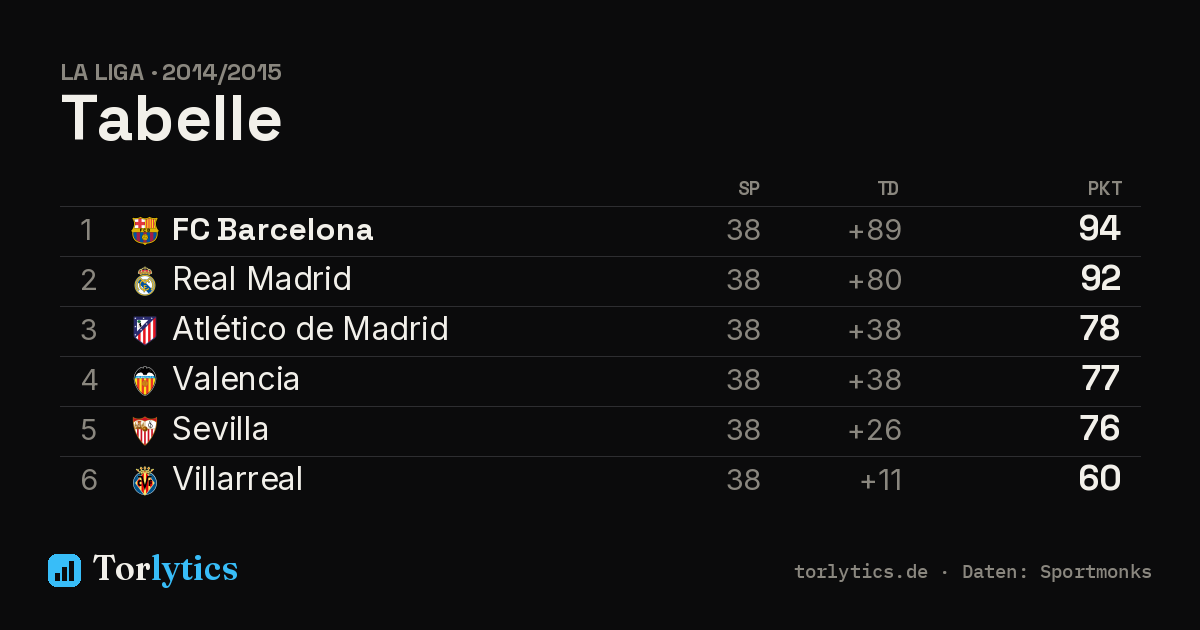
Task: Click the Tabelle heading
Action: [172, 119]
